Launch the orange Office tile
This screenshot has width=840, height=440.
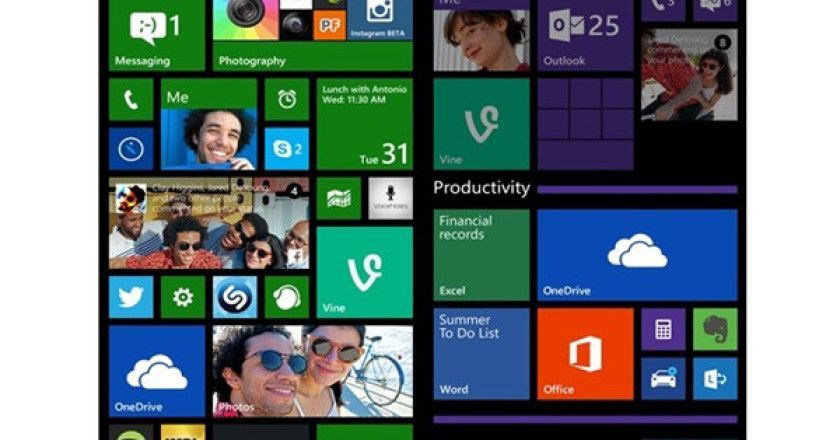pos(585,353)
